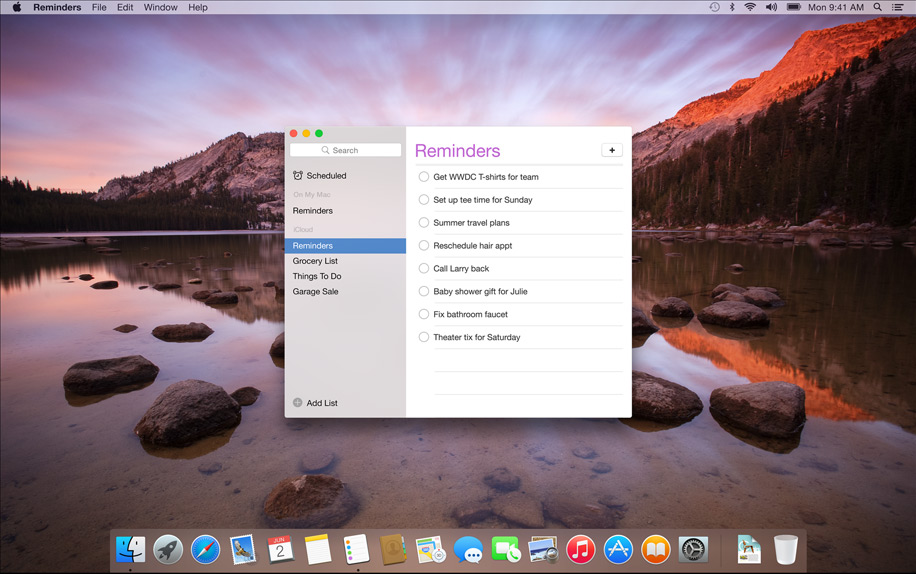Check off Call Larry back reminder
Image resolution: width=916 pixels, height=574 pixels.
tap(424, 268)
